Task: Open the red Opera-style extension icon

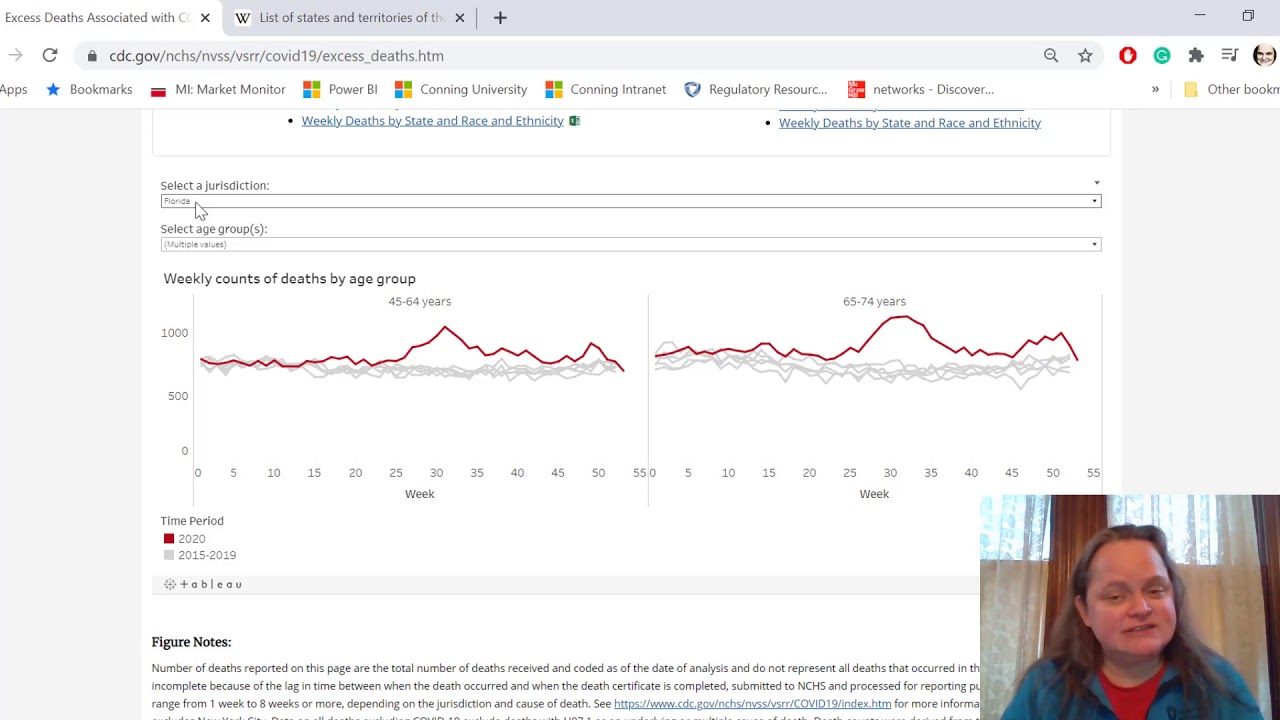Action: [1128, 56]
